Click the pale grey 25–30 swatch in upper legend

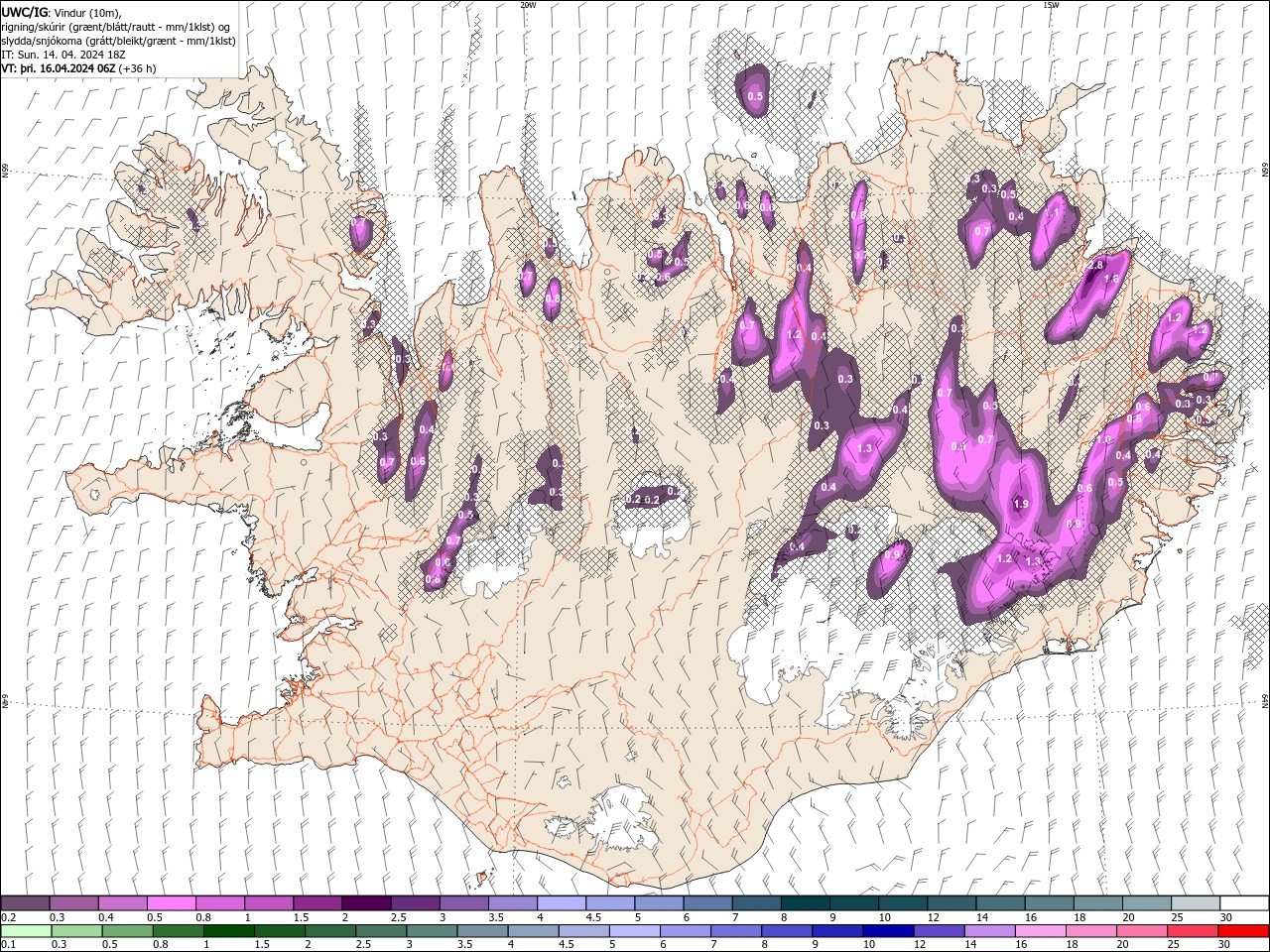tap(1195, 903)
